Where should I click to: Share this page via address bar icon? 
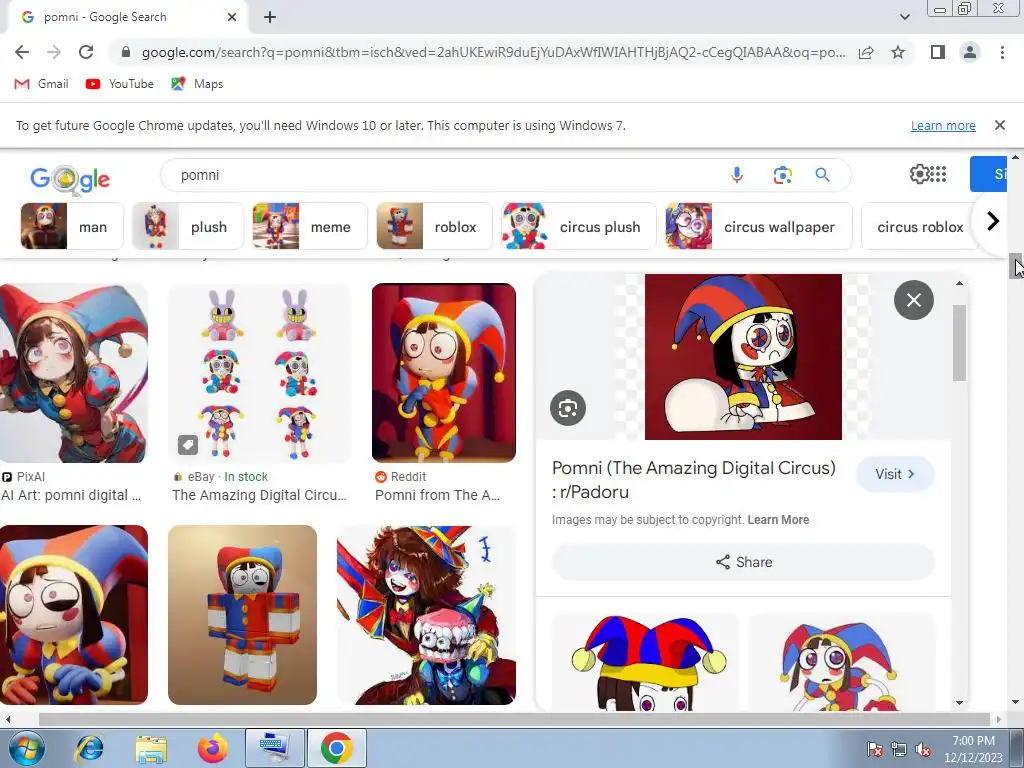tap(866, 52)
